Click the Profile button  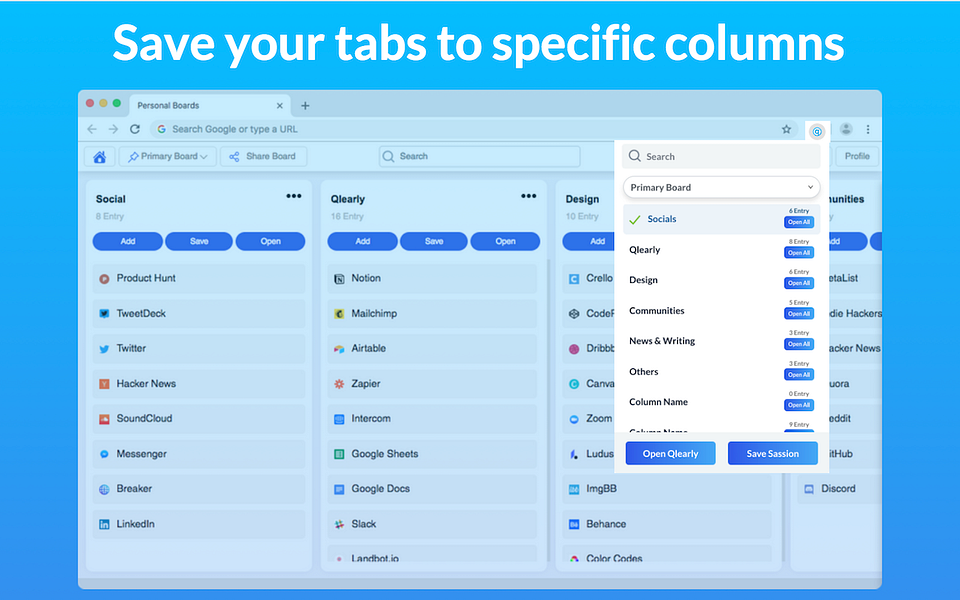[857, 157]
